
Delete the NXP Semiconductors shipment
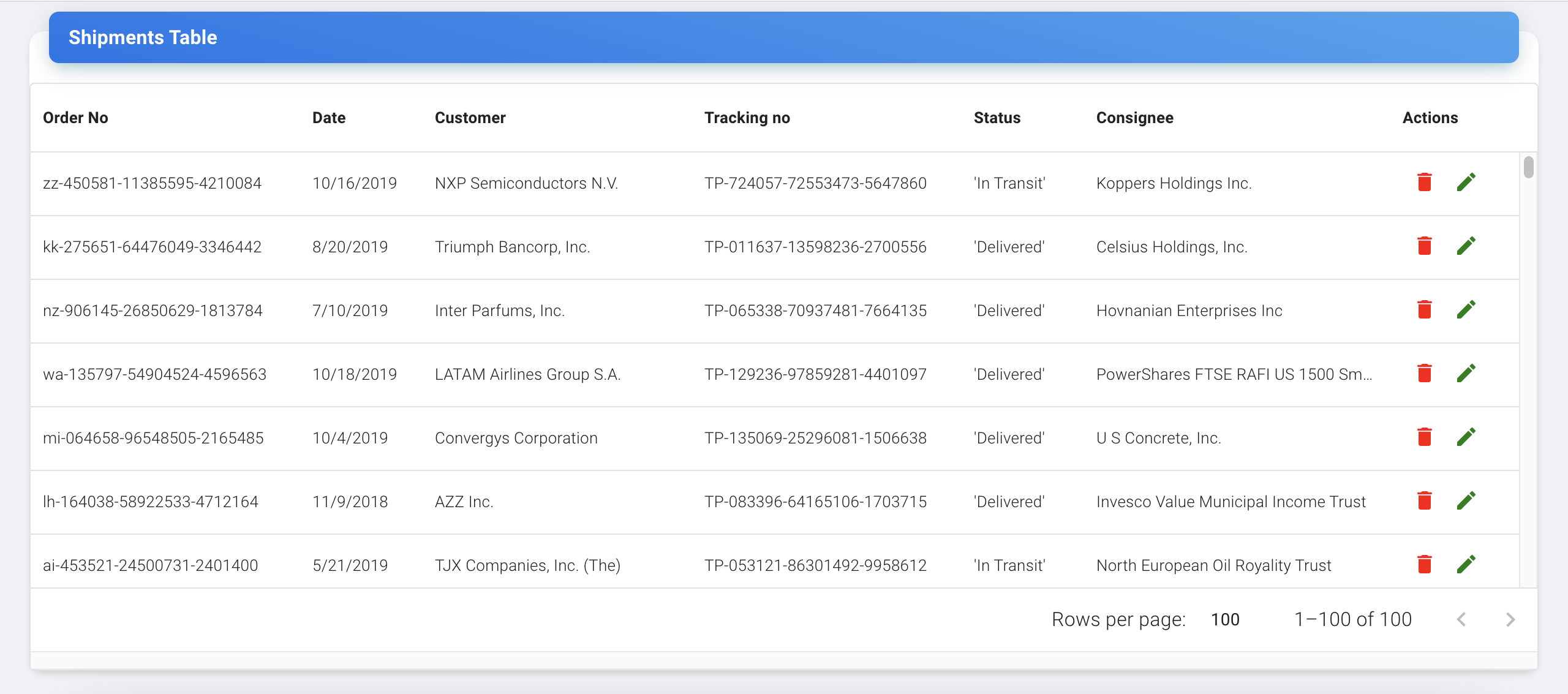pyautogui.click(x=1425, y=182)
